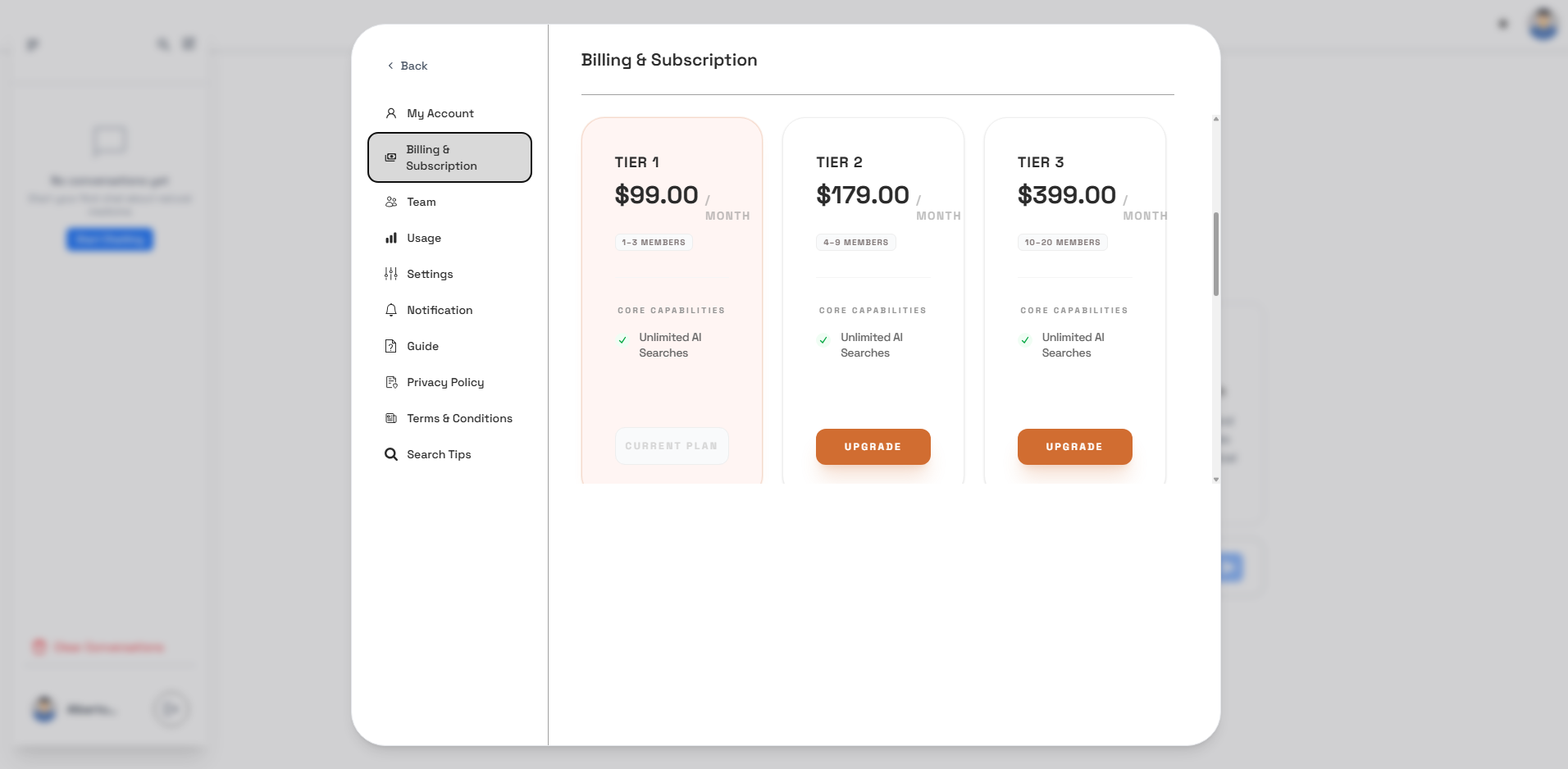The height and width of the screenshot is (769, 1568).
Task: Click the Notification bell icon
Action: pyautogui.click(x=391, y=310)
